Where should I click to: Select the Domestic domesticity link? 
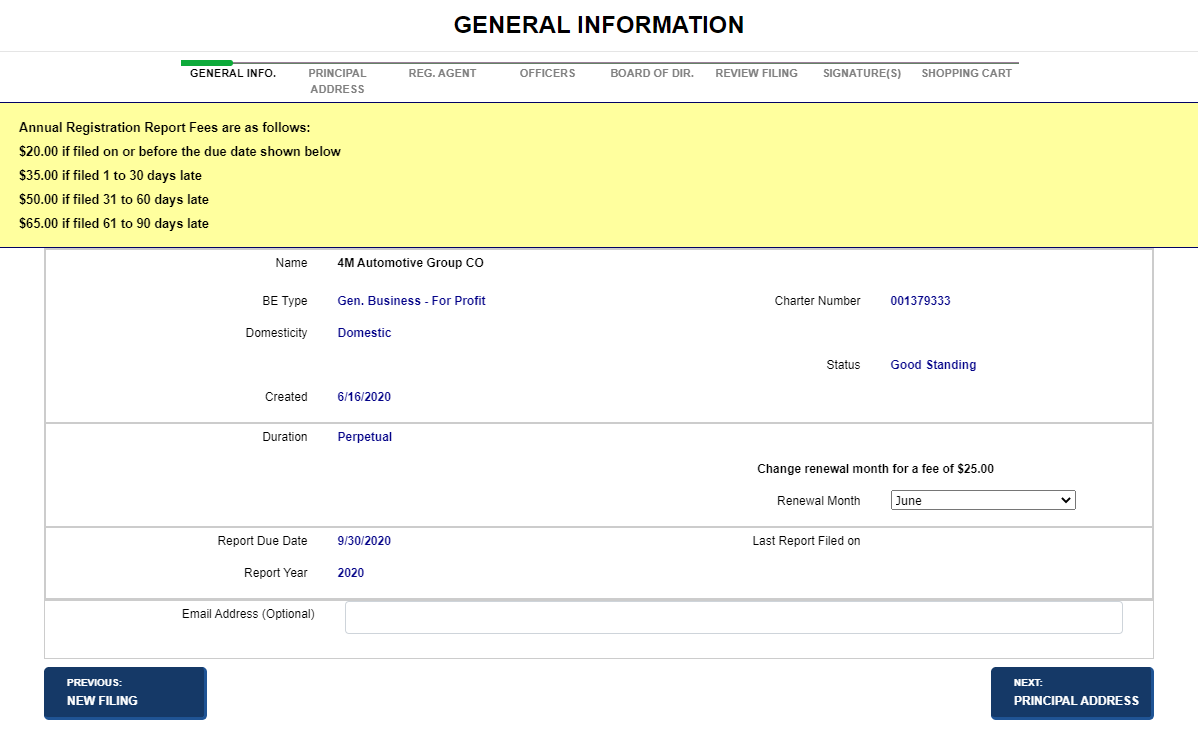364,332
